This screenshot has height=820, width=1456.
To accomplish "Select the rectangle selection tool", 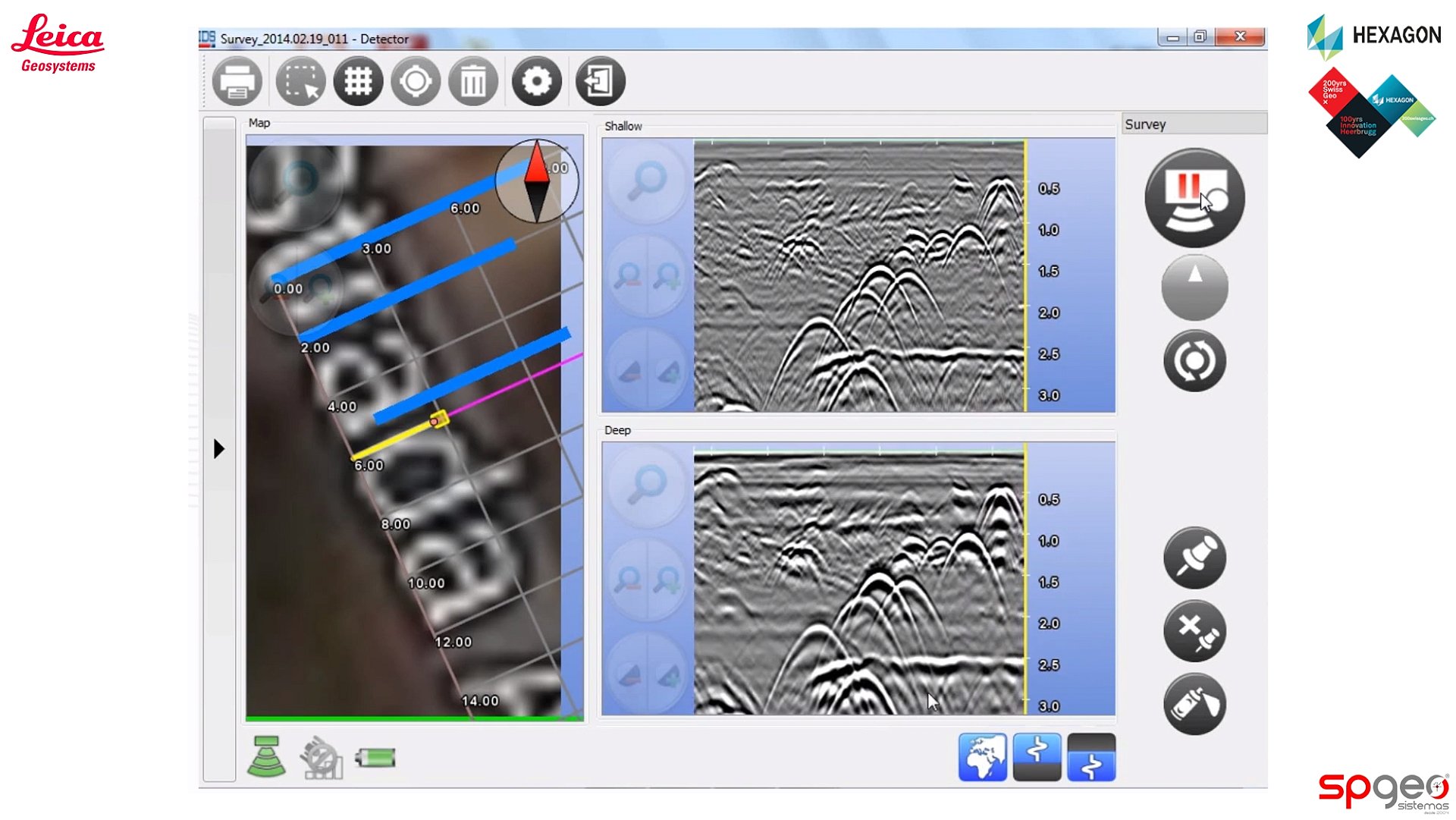I will 300,81.
